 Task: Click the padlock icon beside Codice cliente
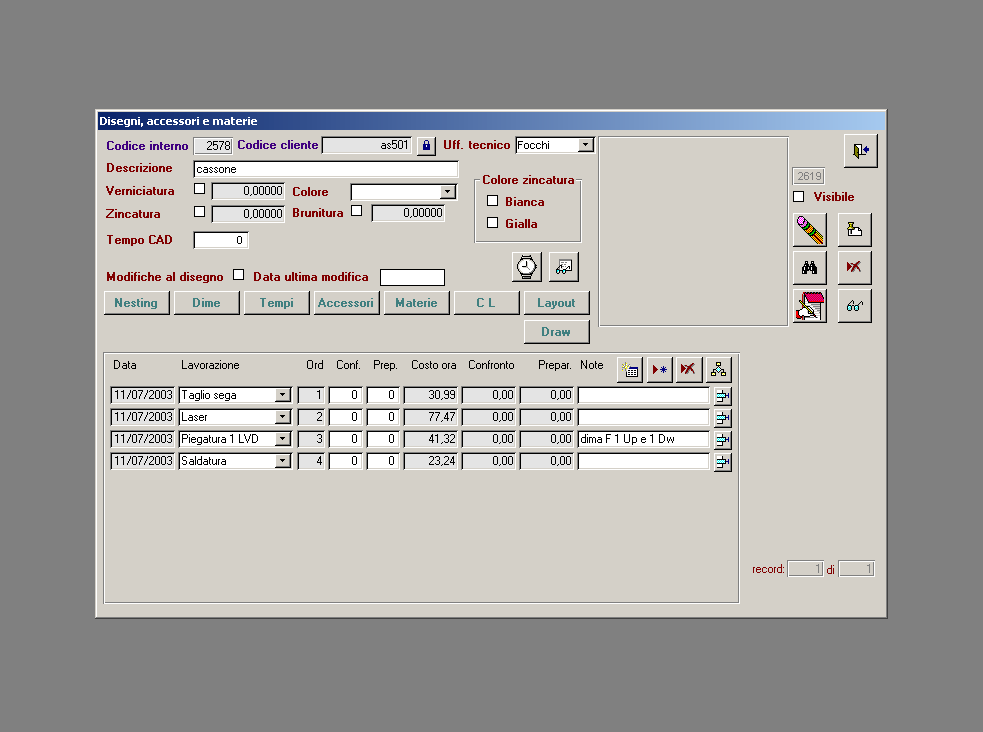coord(426,146)
